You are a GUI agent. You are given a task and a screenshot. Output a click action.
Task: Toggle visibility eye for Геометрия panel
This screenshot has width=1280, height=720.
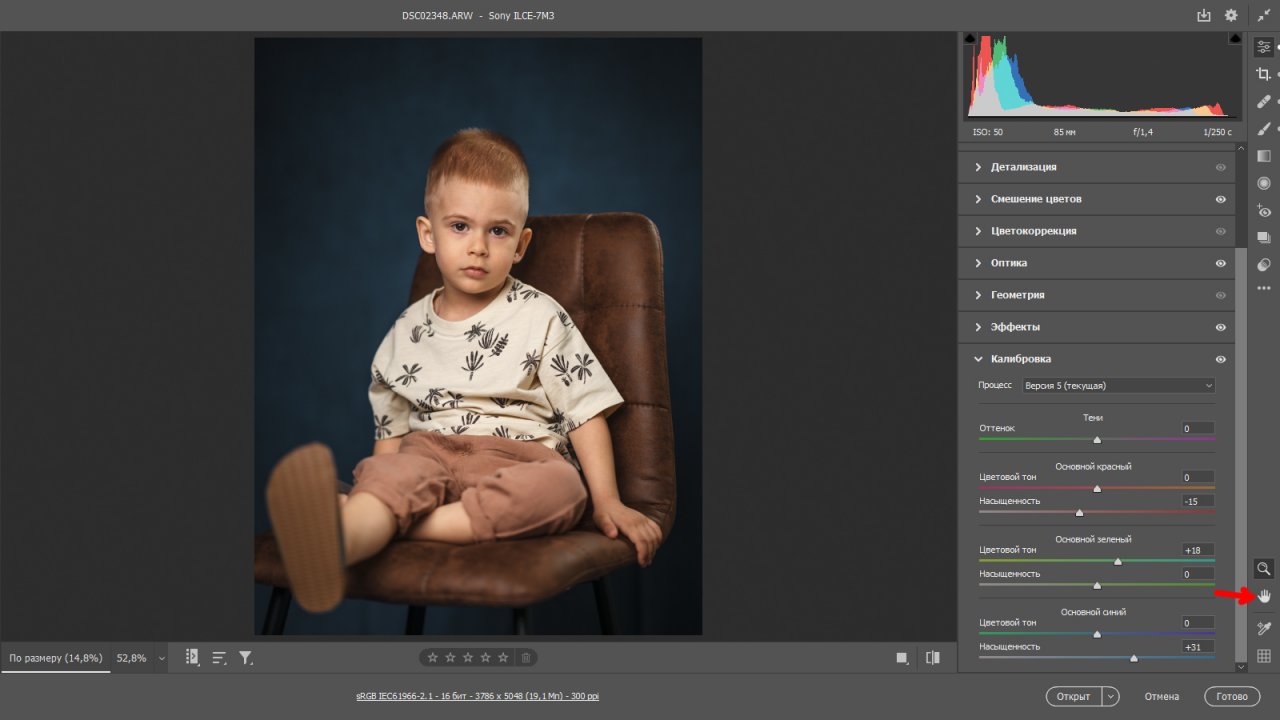[x=1220, y=295]
